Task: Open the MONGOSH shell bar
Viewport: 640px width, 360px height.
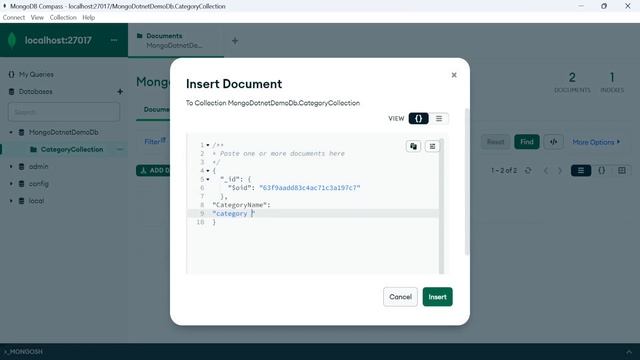Action: [x=23, y=351]
